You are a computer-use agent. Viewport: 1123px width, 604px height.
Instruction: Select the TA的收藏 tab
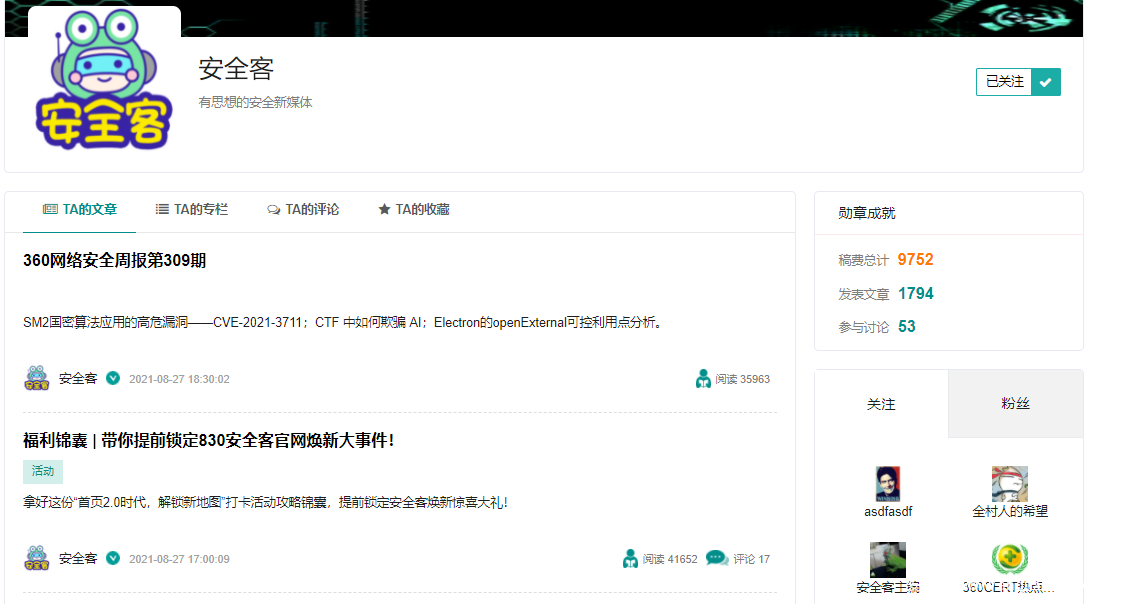413,210
